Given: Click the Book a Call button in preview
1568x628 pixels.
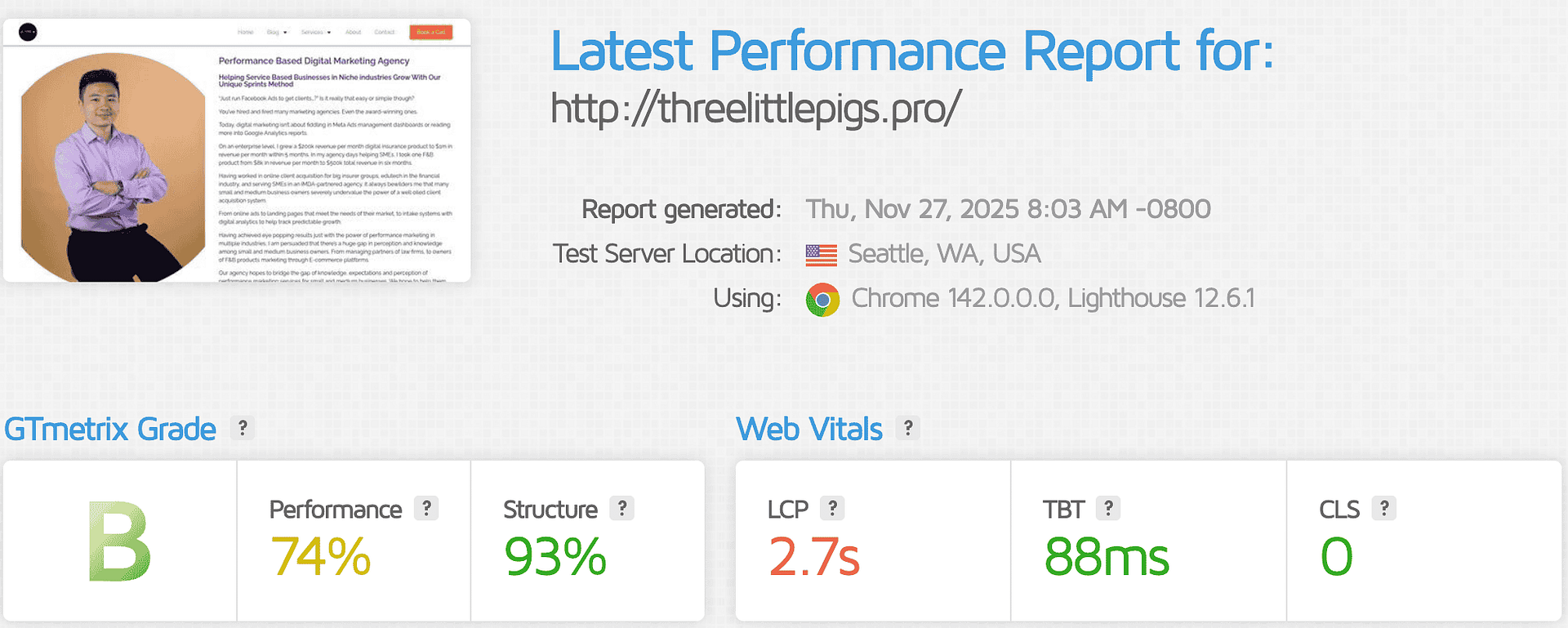Looking at the screenshot, I should tap(430, 32).
